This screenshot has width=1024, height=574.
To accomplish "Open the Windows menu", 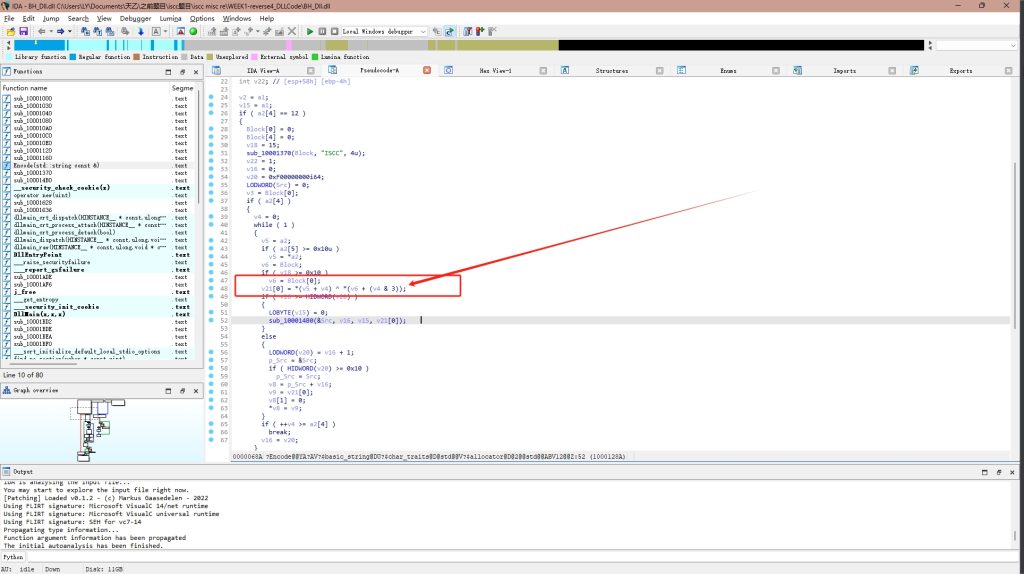I will (236, 18).
